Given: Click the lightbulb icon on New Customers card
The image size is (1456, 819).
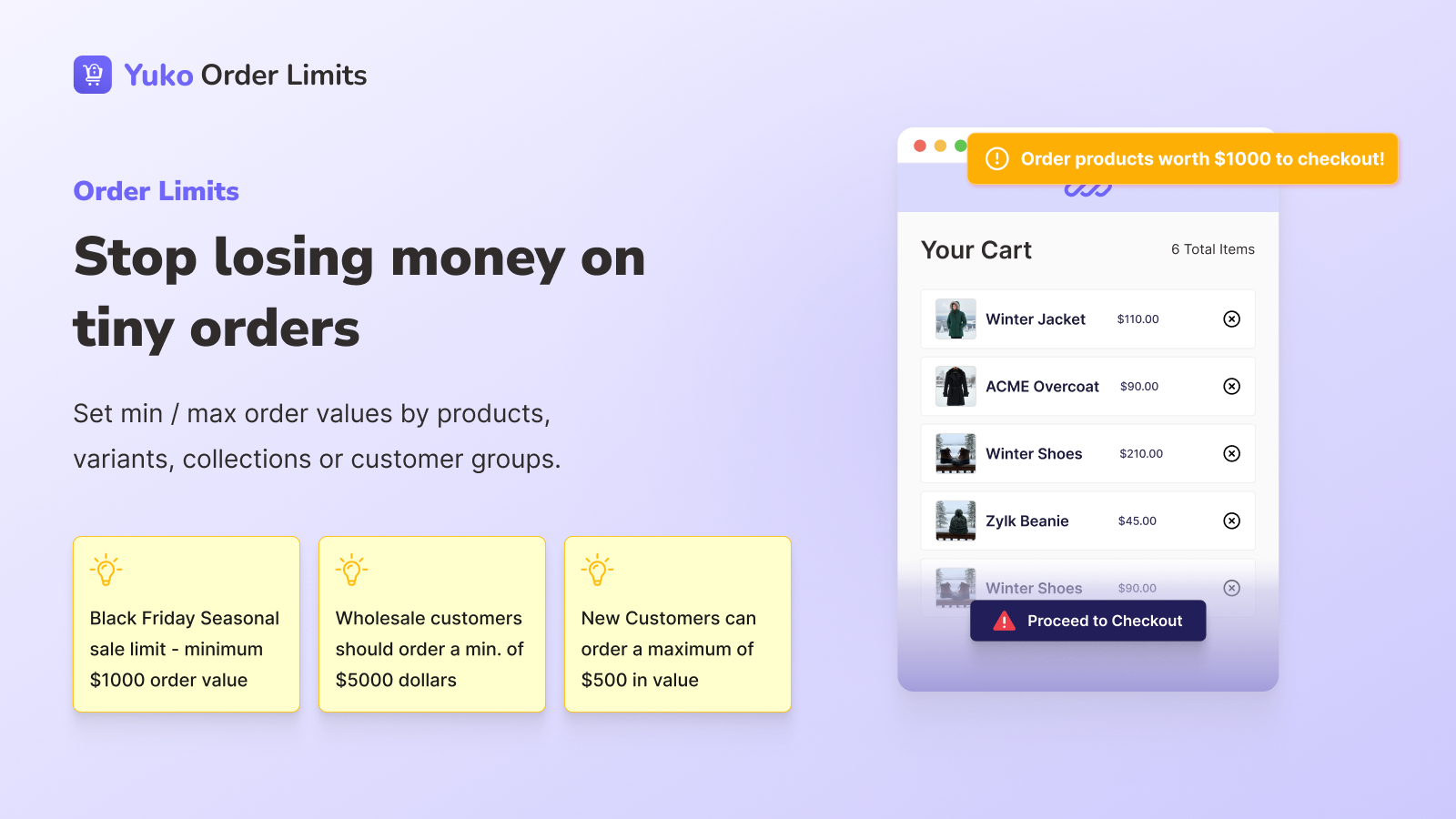Looking at the screenshot, I should (x=598, y=570).
